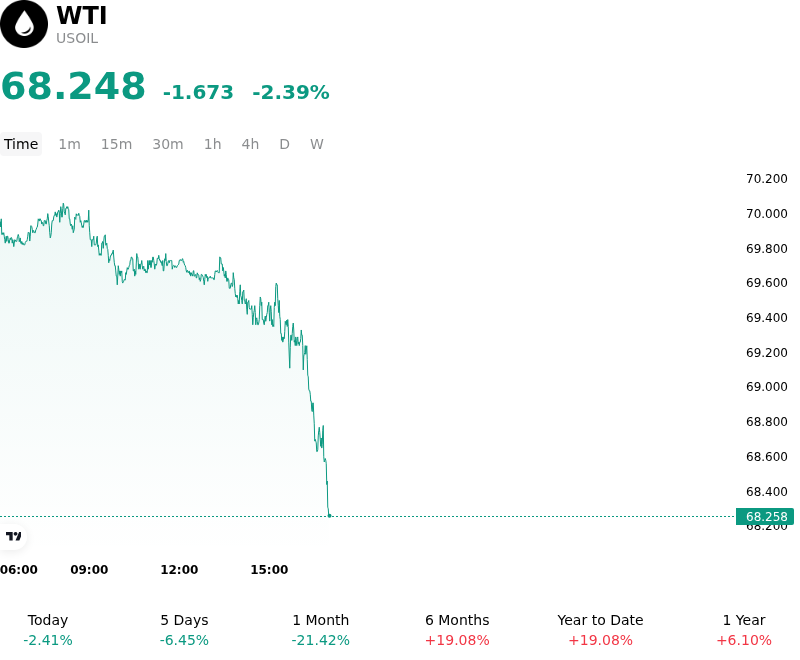Click the WTI oil drop logo icon

coord(23,24)
